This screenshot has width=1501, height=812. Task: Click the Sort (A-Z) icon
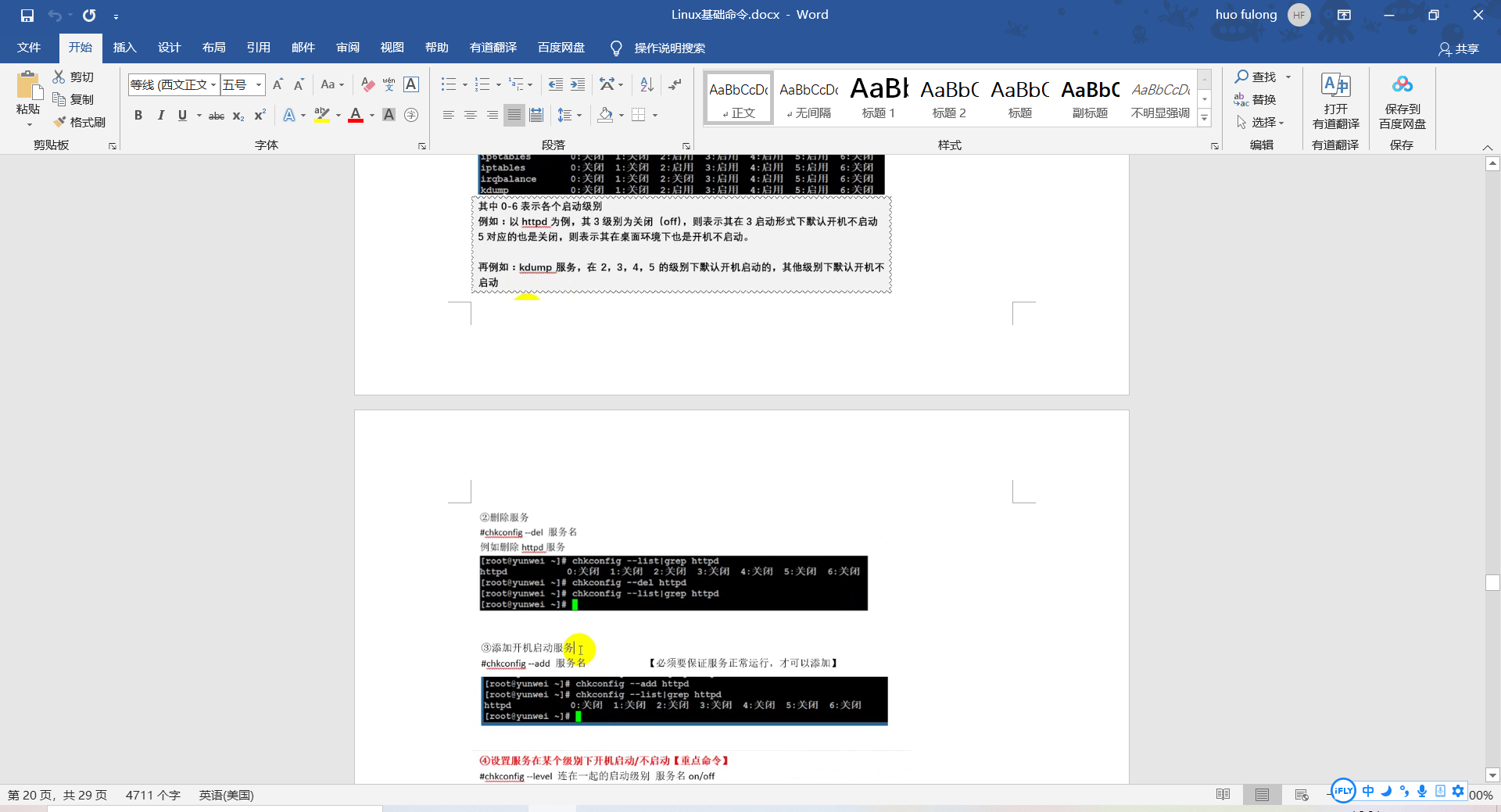click(x=647, y=84)
